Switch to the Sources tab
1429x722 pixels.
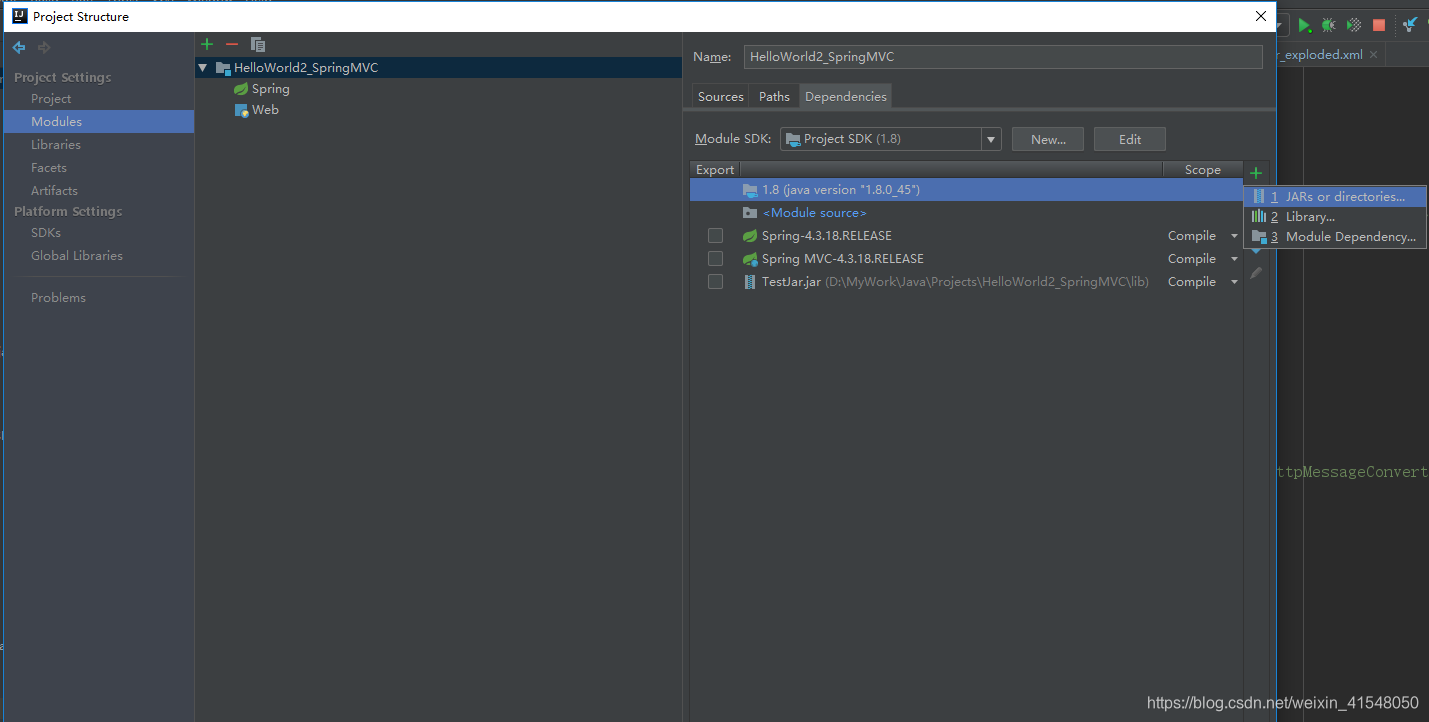pos(721,96)
